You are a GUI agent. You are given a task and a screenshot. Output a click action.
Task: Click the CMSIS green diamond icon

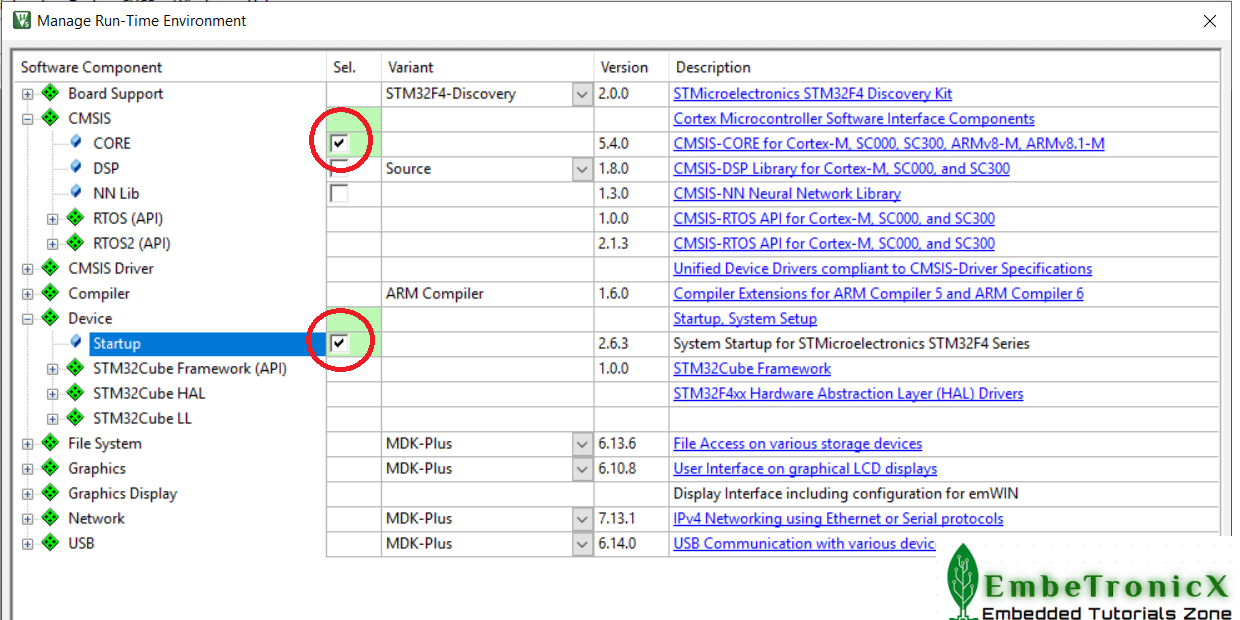pos(51,118)
